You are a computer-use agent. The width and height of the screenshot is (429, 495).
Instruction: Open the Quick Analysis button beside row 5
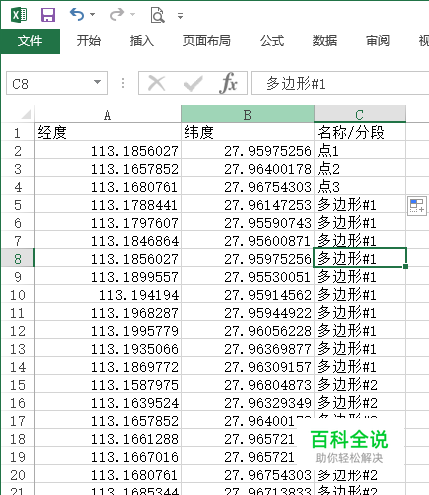[417, 206]
